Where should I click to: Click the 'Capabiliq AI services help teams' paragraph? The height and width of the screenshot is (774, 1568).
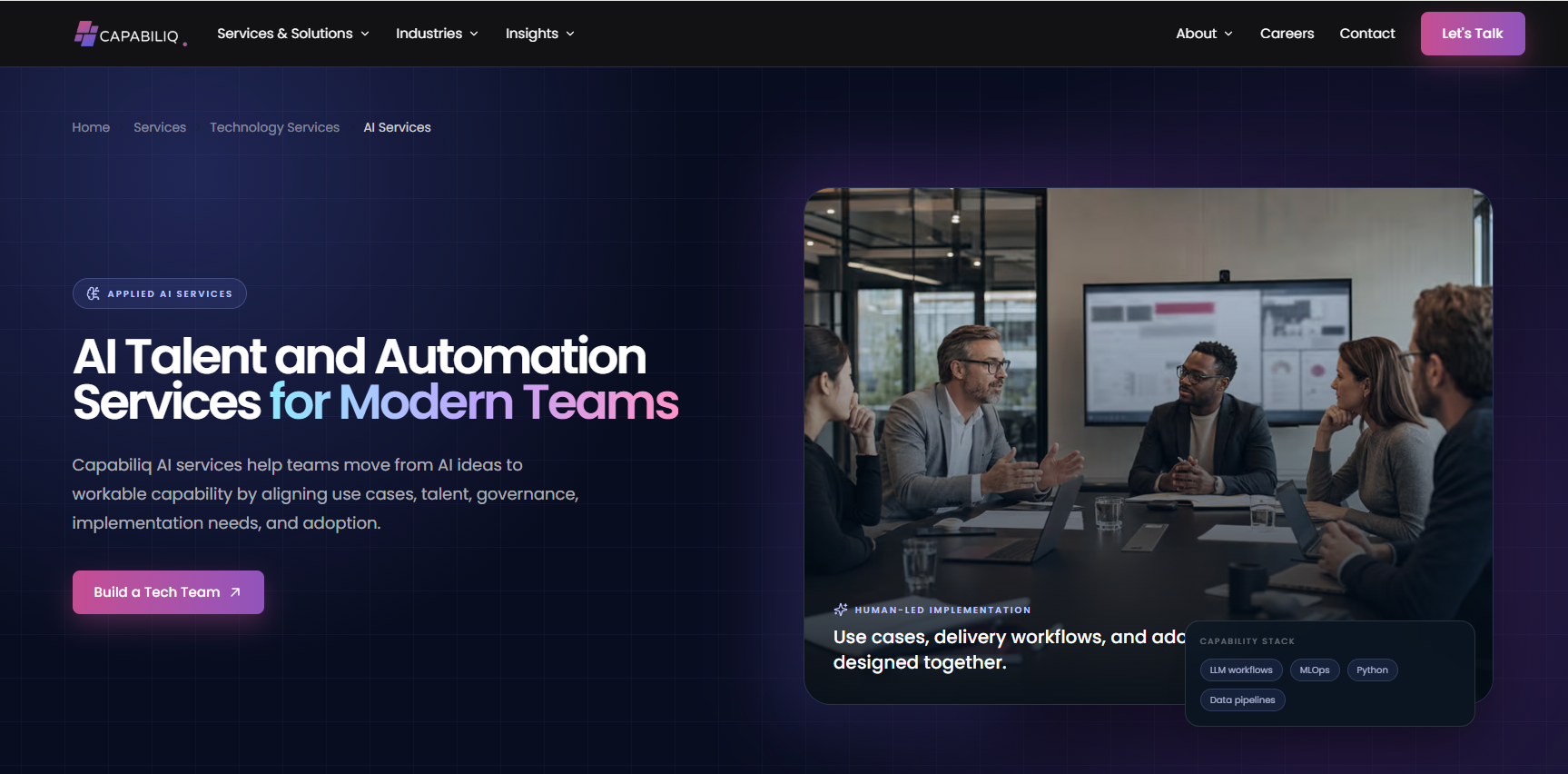(325, 494)
